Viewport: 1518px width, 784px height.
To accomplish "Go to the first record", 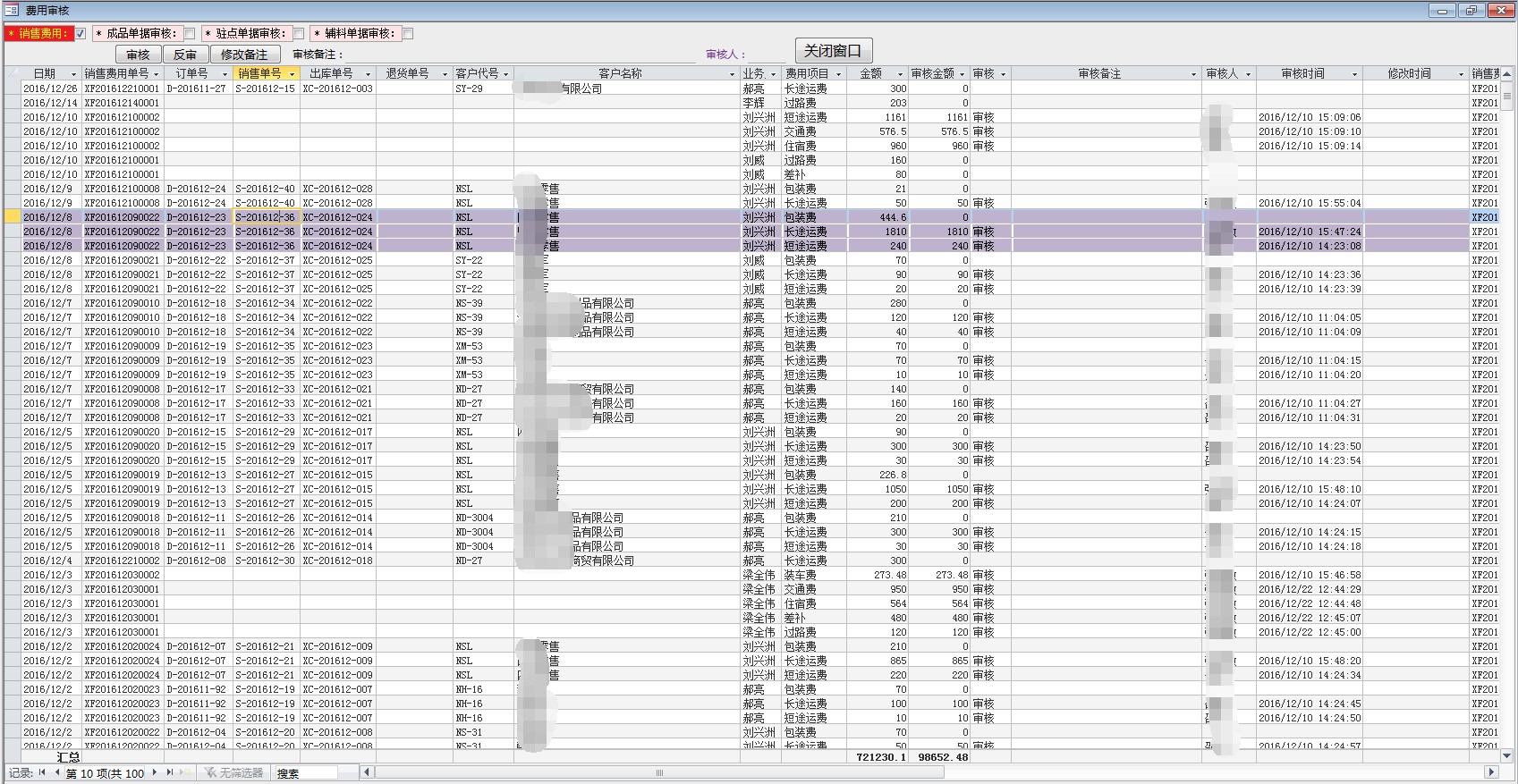I will (x=41, y=772).
